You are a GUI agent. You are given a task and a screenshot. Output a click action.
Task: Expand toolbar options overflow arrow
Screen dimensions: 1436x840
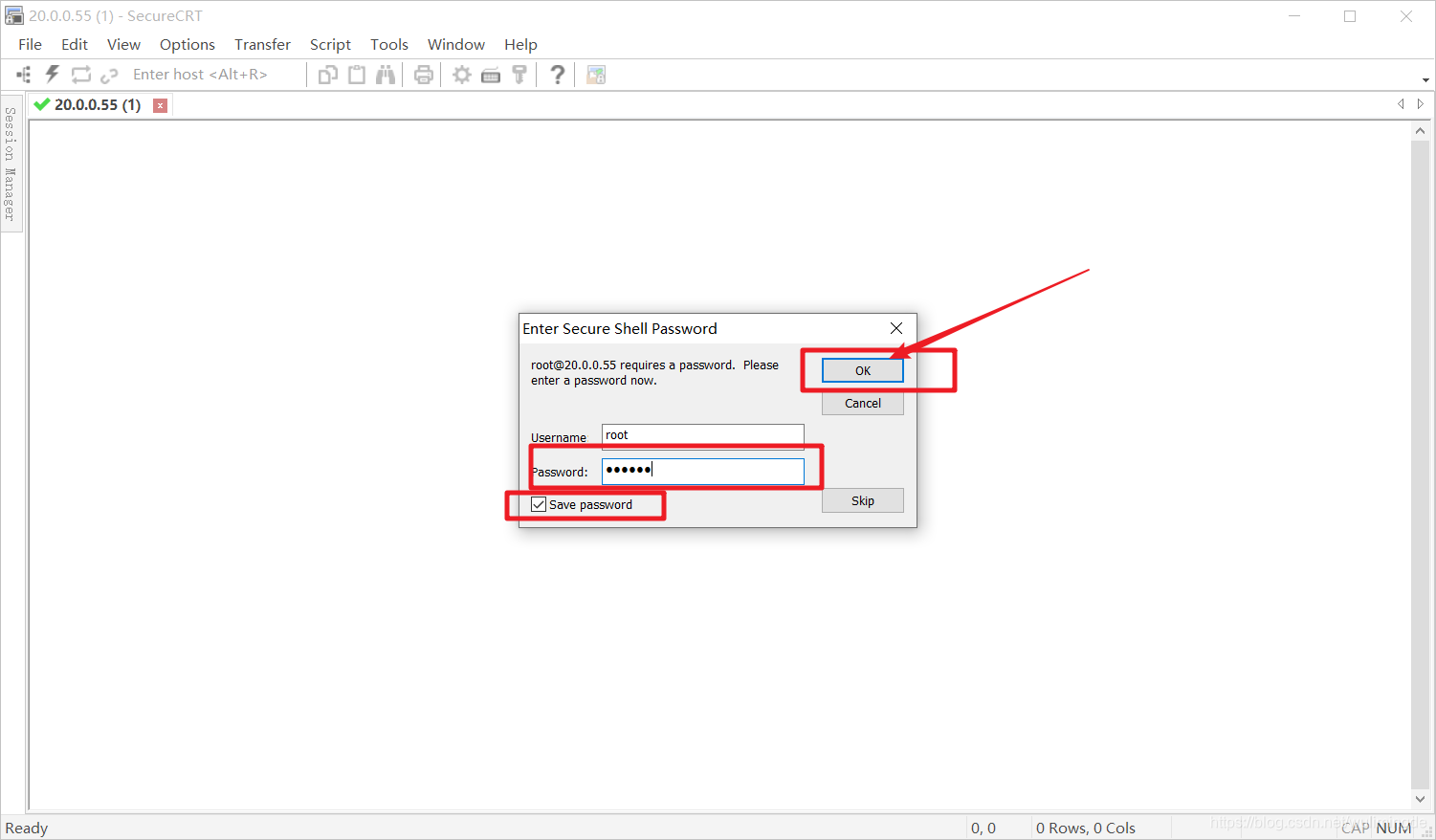[1425, 80]
